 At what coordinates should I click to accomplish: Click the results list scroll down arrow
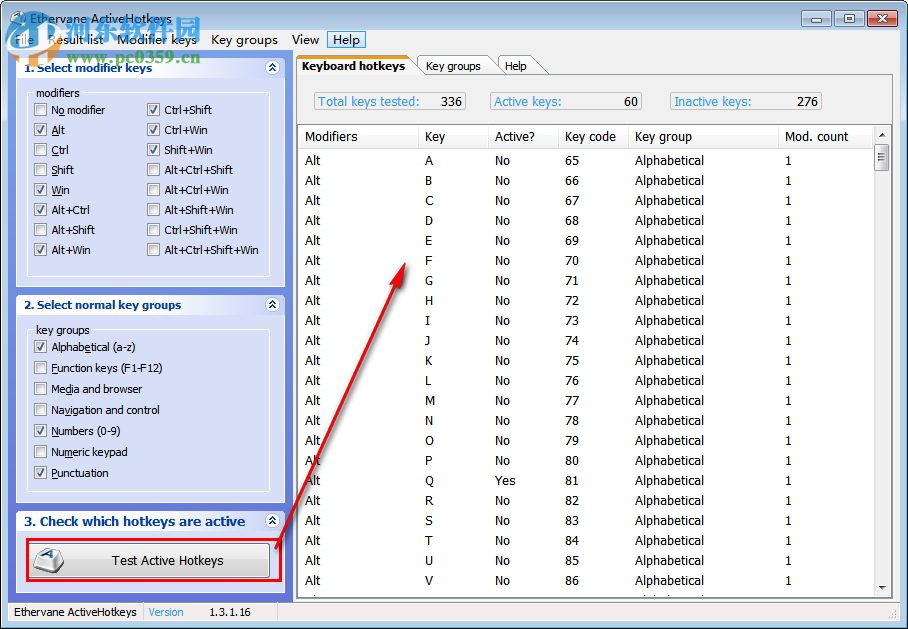(882, 589)
